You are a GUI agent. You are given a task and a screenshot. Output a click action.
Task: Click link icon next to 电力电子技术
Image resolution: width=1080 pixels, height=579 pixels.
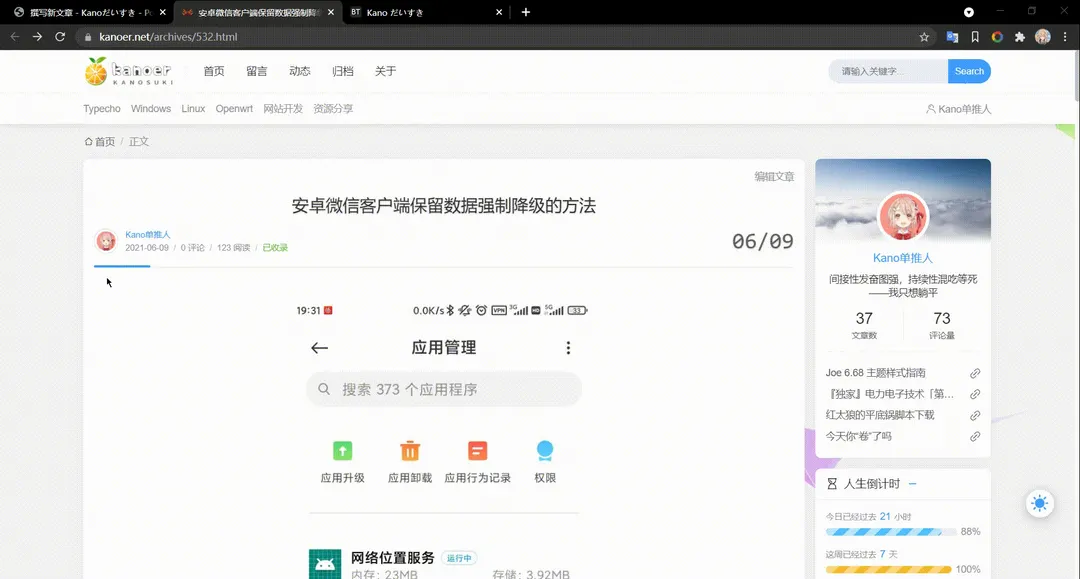point(975,394)
